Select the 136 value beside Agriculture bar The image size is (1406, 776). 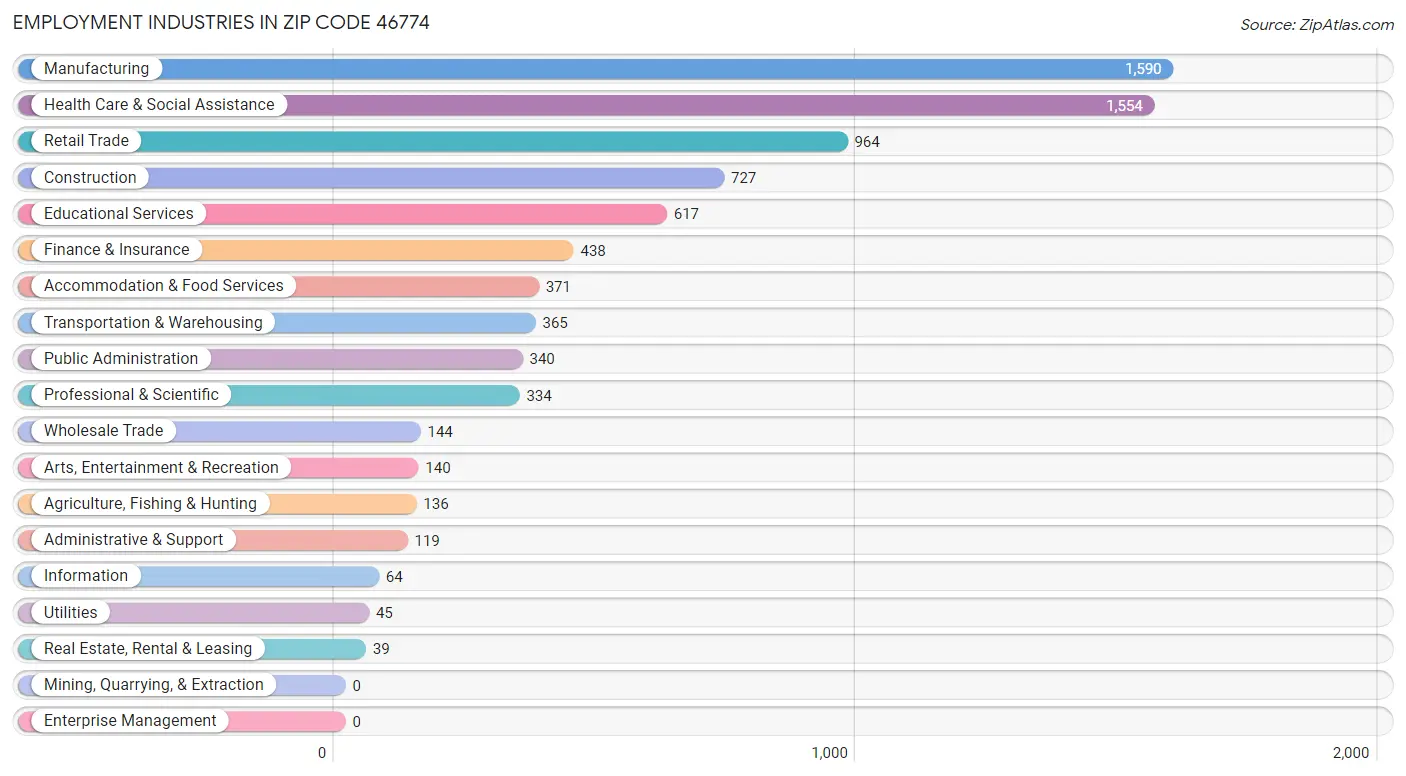point(436,504)
